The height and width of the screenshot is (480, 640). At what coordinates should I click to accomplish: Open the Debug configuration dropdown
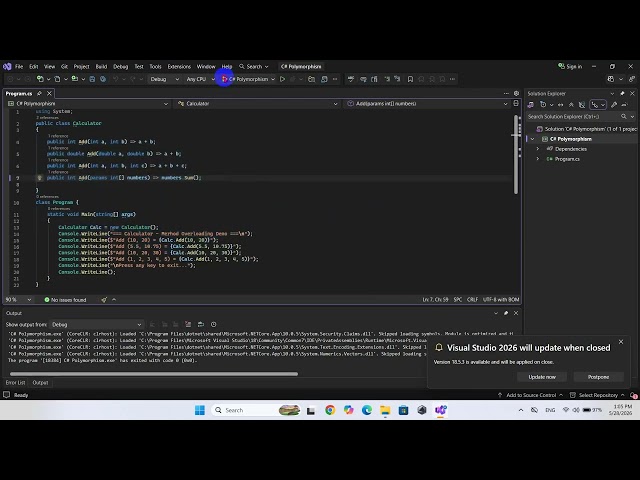coord(164,79)
